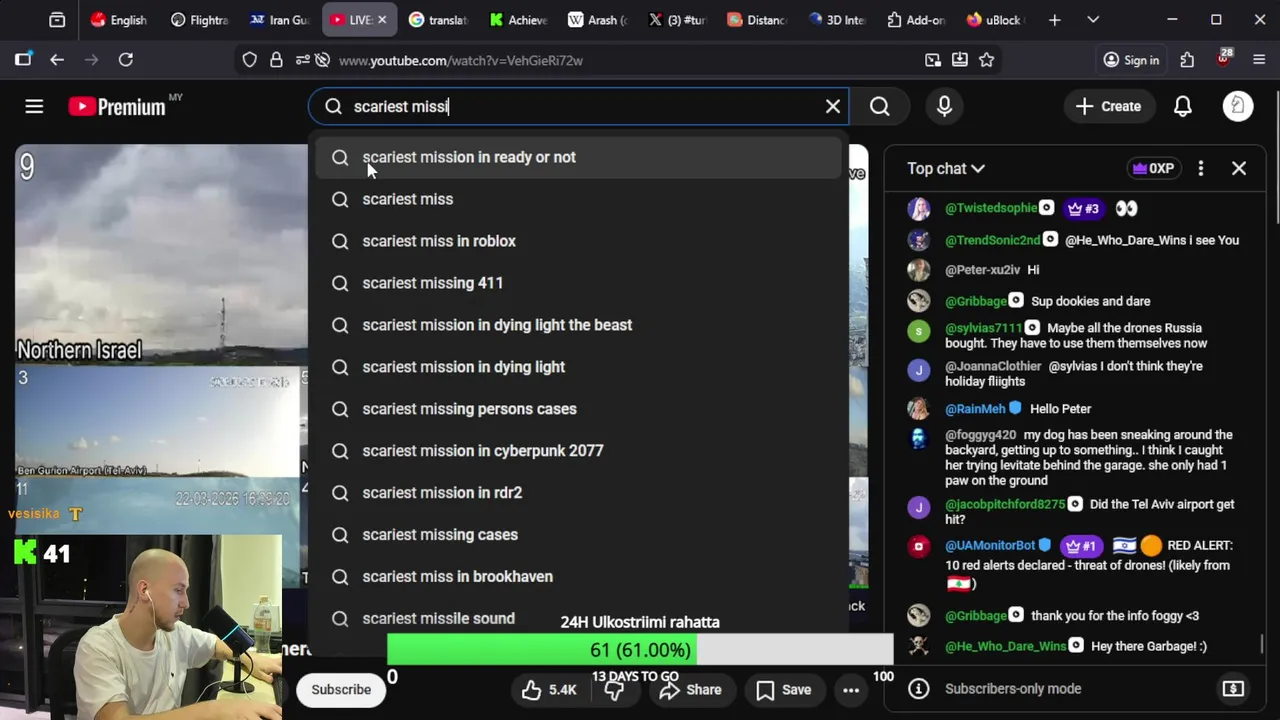Screen dimensions: 1280x720
Task: List all tabs dropdown
Action: 1093,20
